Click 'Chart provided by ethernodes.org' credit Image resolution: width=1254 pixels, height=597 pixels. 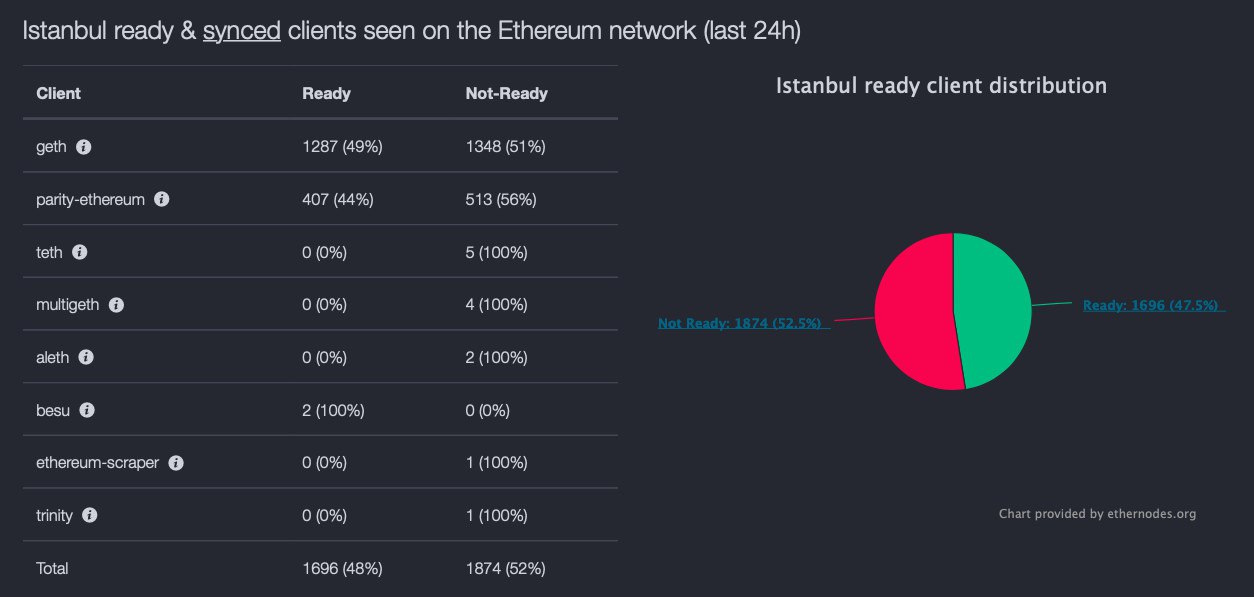[1097, 514]
